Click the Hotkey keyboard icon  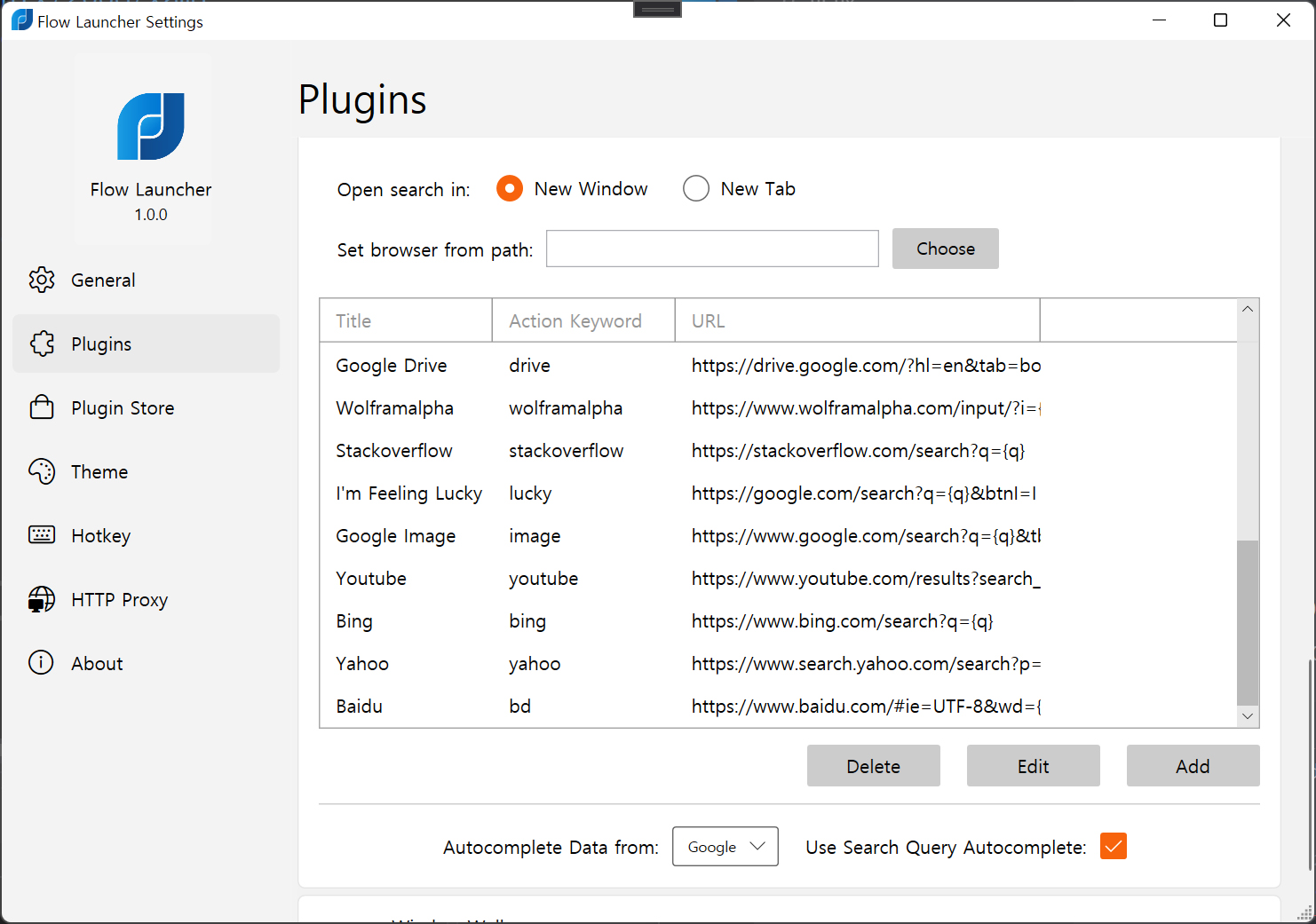[42, 534]
